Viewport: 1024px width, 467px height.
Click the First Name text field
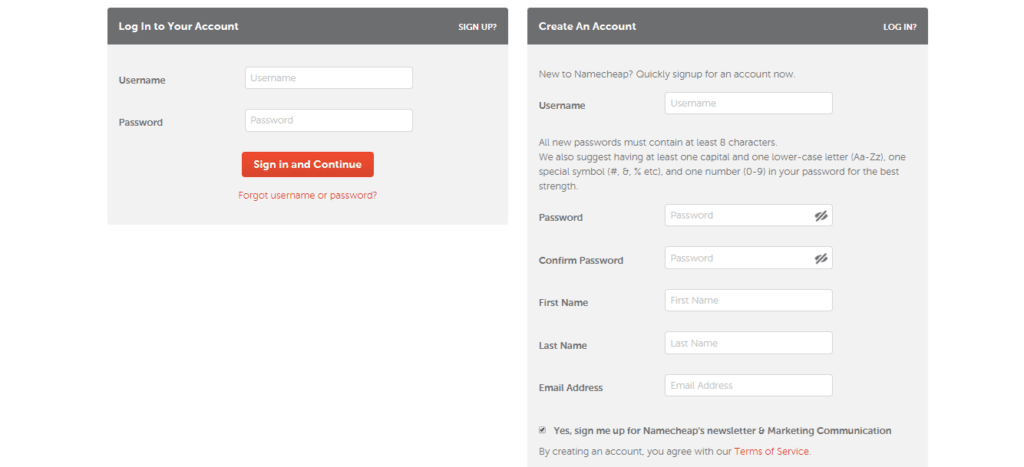coord(748,300)
